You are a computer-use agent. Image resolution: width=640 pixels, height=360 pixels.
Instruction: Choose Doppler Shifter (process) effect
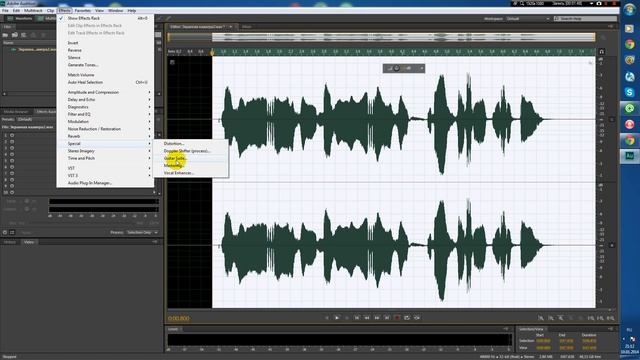point(191,151)
